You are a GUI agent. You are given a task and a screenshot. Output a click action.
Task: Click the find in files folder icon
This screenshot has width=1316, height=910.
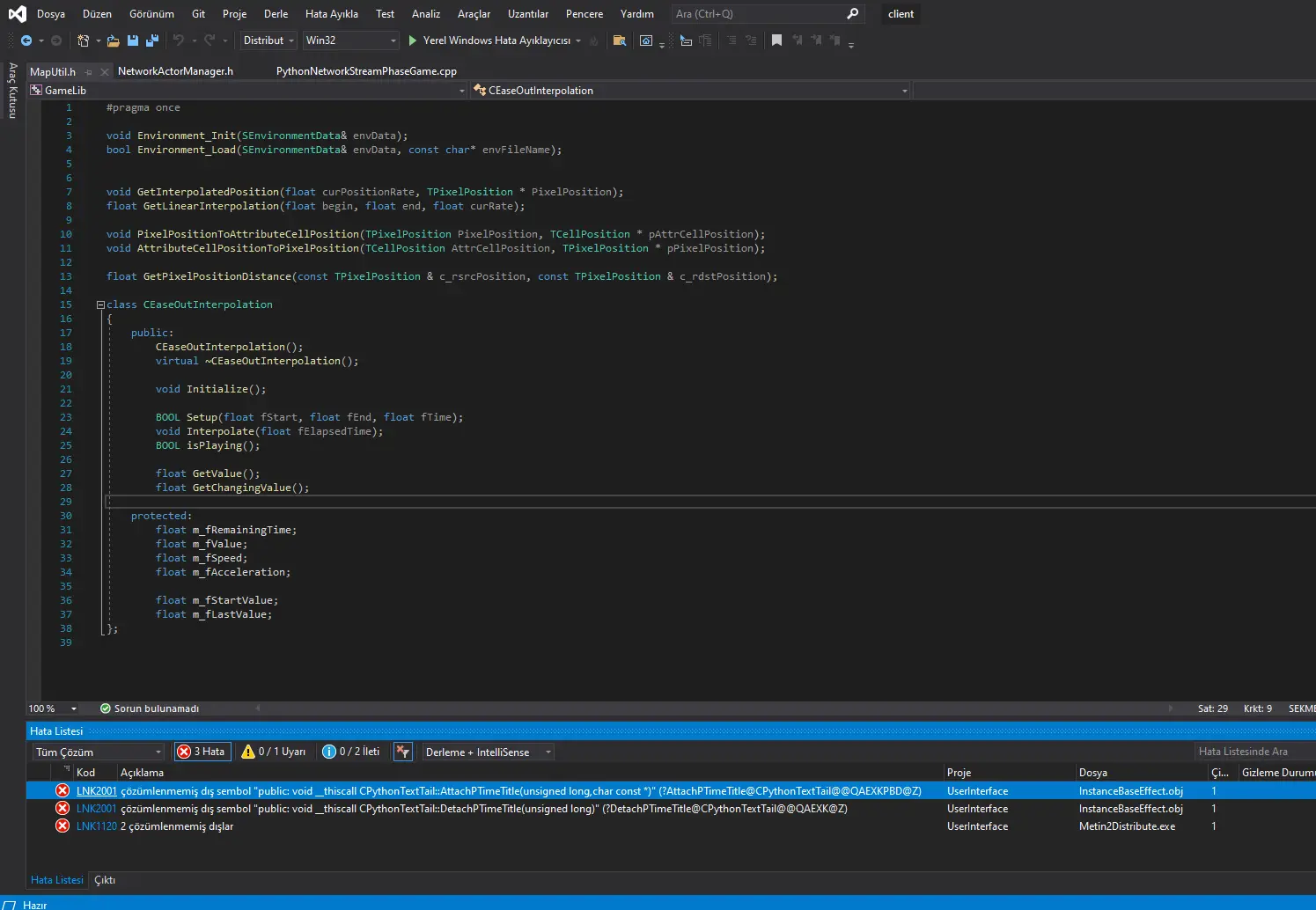pyautogui.click(x=620, y=40)
